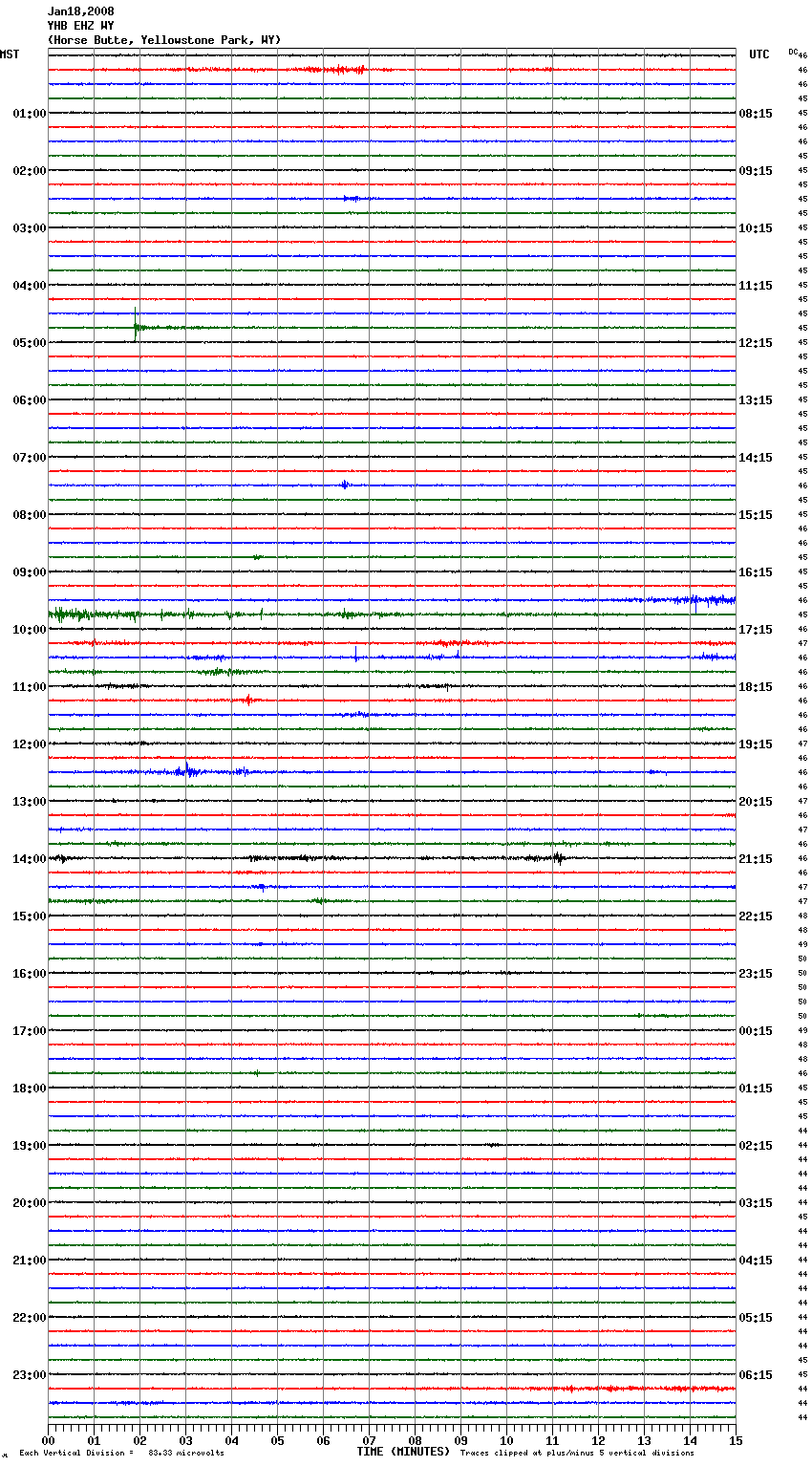Screen dimensions: 812x1466
Task: Click the UTC time label "19:15"
Action: pos(756,744)
